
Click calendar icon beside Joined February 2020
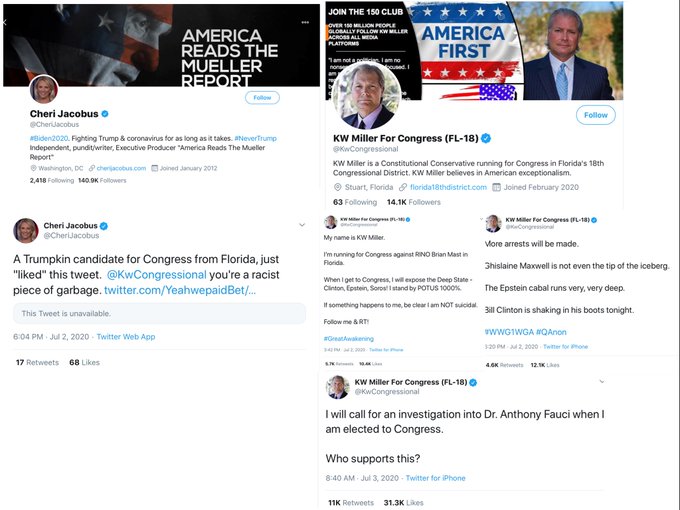497,187
